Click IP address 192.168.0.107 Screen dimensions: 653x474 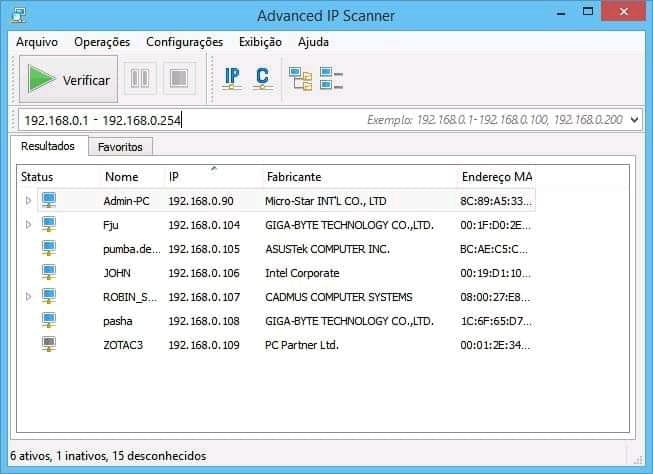[204, 297]
